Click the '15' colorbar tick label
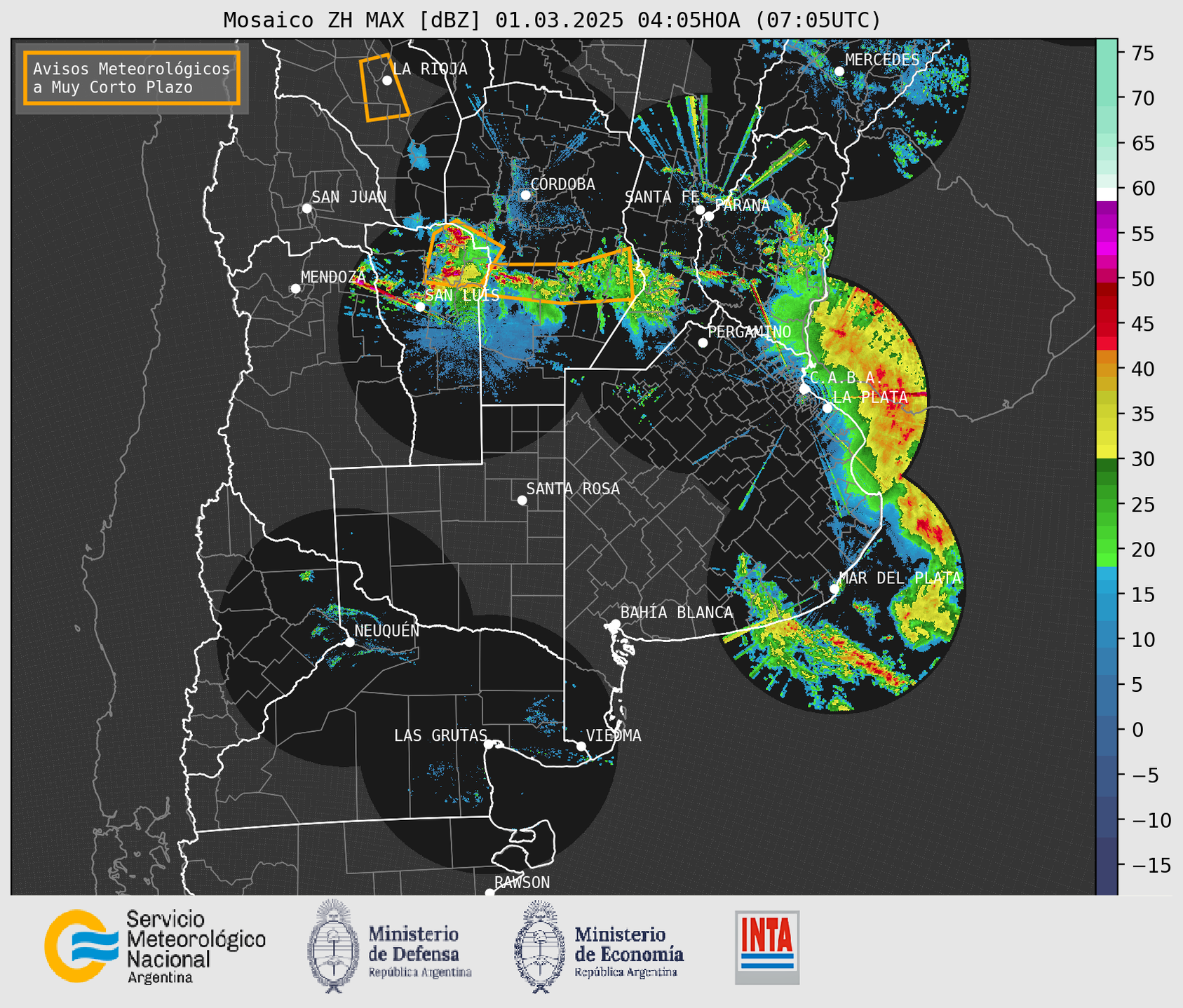This screenshot has width=1183, height=1008. (1144, 595)
